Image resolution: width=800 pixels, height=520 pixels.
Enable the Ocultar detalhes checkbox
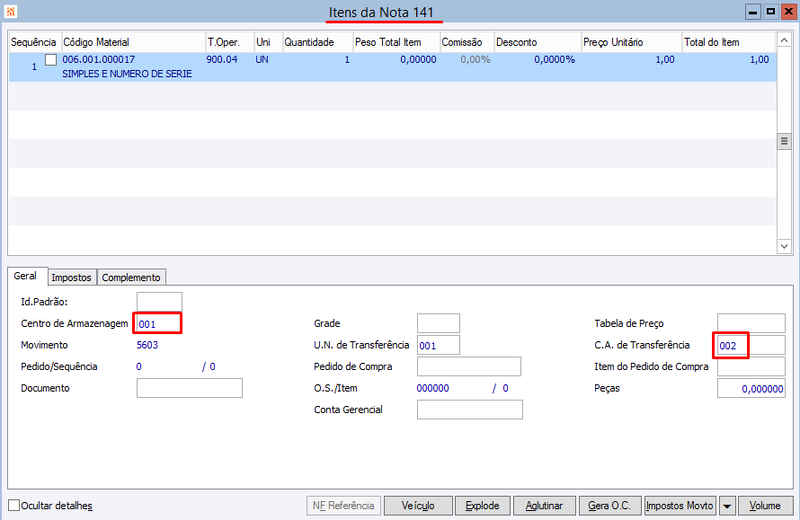coord(14,505)
